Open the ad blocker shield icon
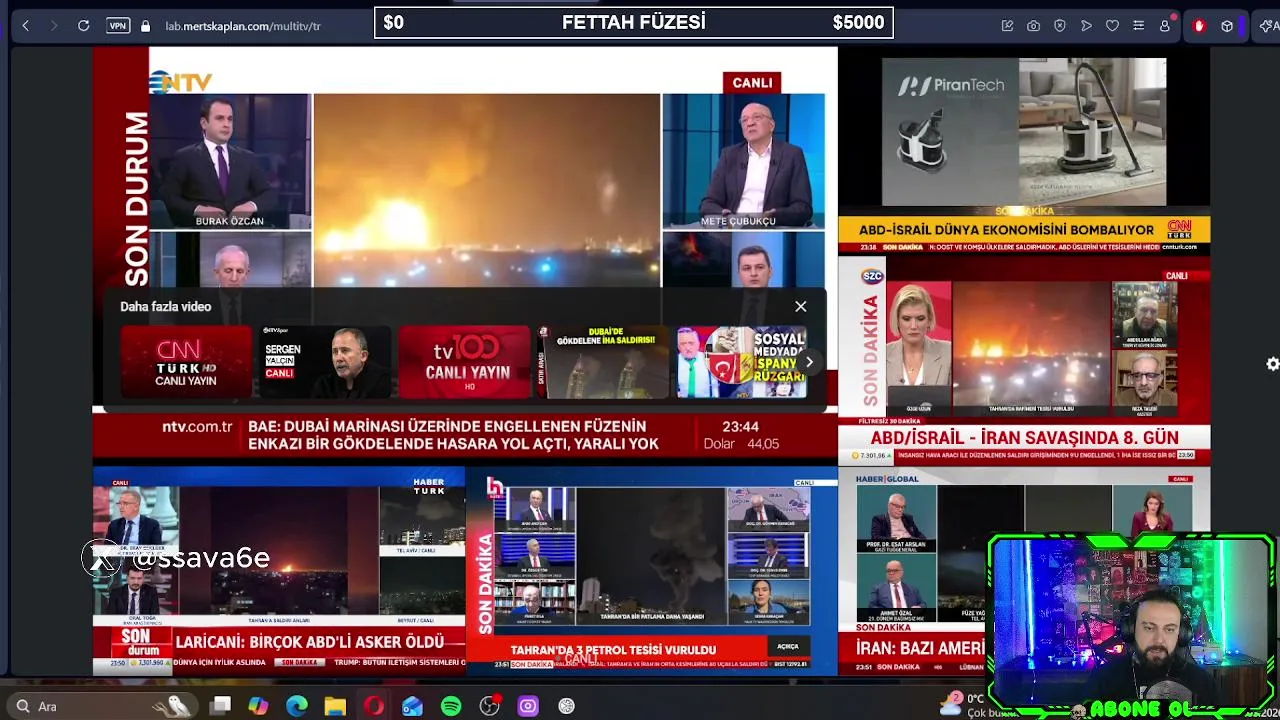The image size is (1280, 720). coord(1060,26)
